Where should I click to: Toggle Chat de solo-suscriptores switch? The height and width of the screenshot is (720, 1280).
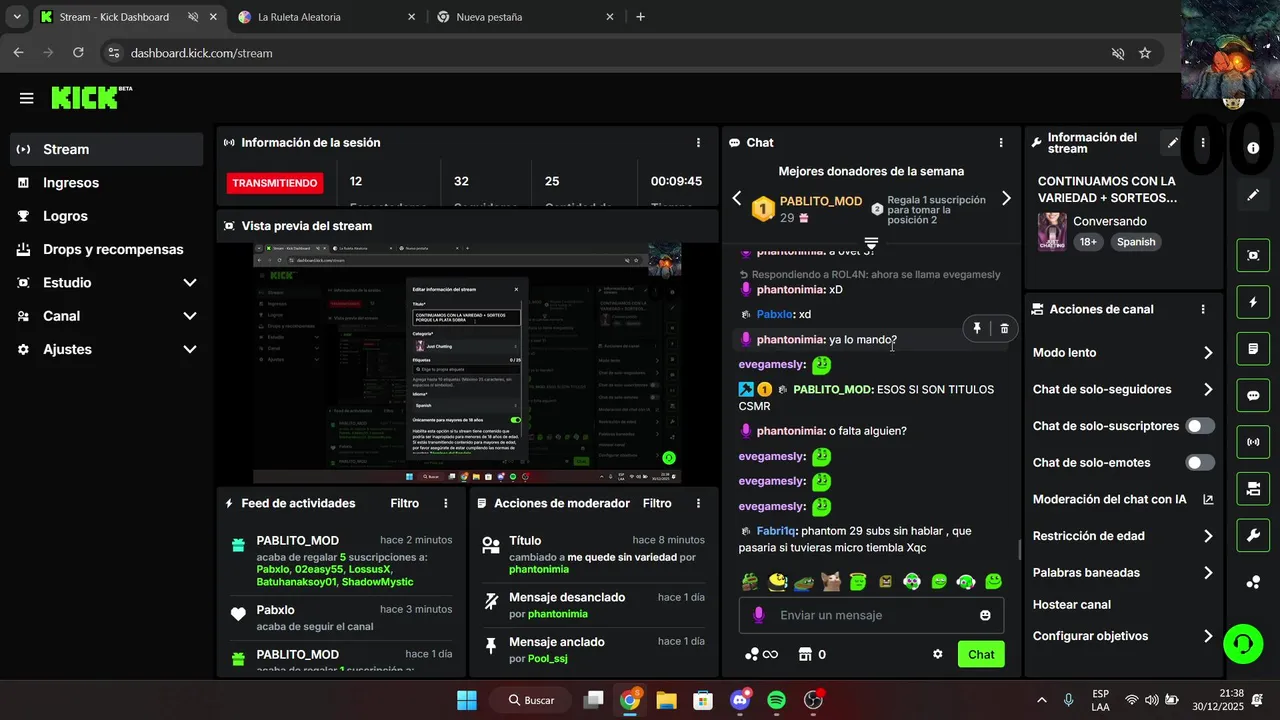point(1200,426)
